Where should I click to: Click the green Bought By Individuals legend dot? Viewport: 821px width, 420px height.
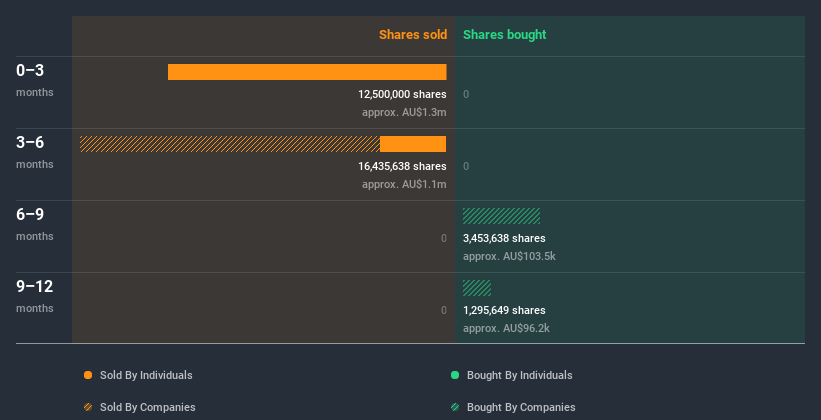tap(455, 375)
